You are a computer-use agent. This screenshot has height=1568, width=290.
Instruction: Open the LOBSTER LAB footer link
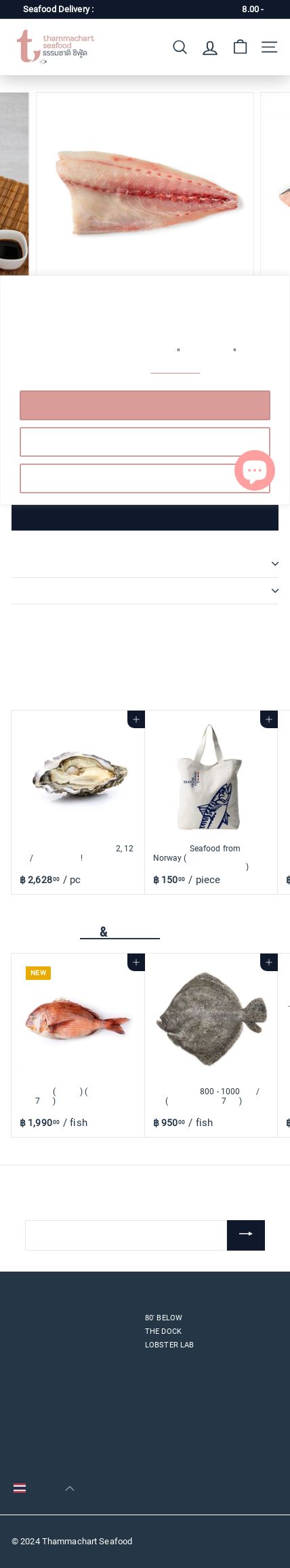pos(169,1345)
